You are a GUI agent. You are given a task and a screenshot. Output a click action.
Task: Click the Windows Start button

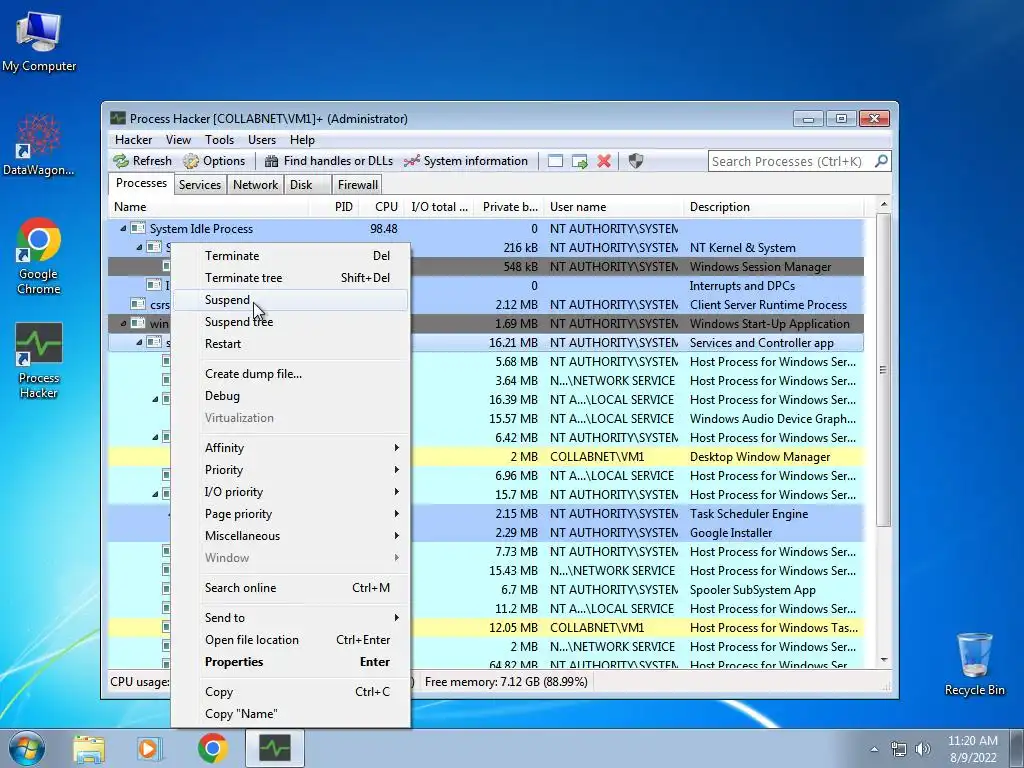point(27,748)
